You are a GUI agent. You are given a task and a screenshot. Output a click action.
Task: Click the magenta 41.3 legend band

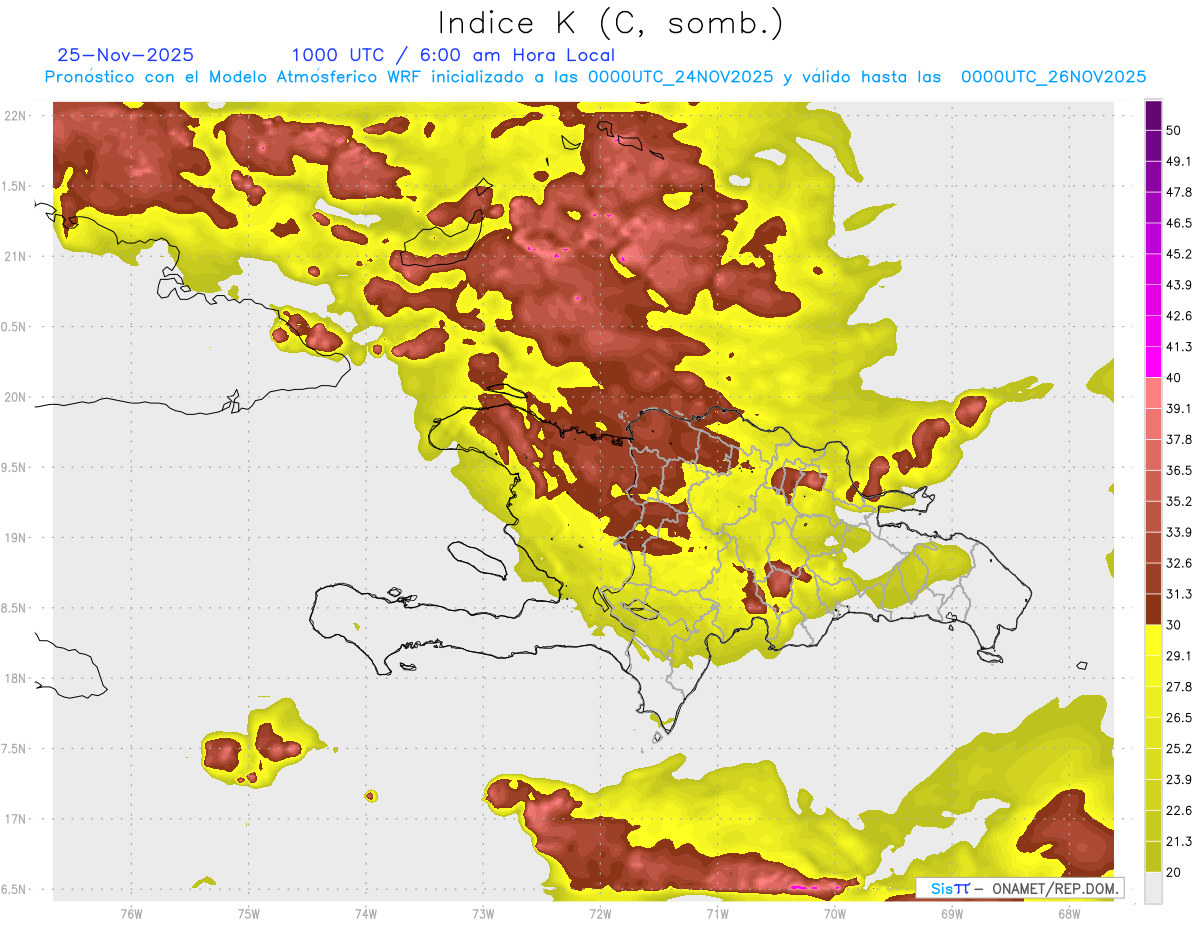coord(1153,362)
